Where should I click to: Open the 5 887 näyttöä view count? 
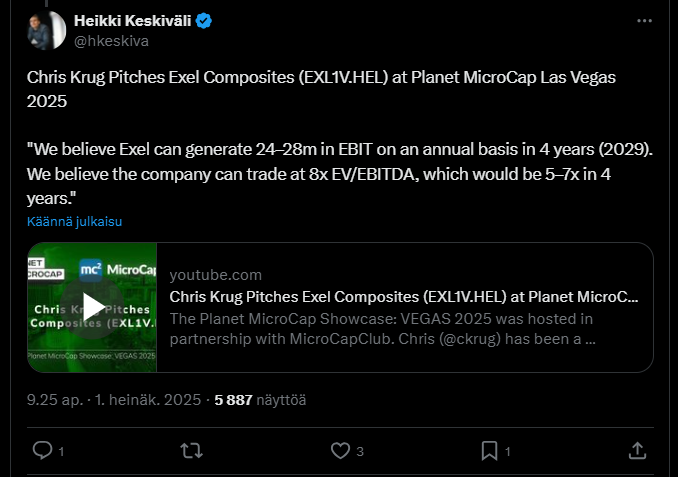(260, 400)
